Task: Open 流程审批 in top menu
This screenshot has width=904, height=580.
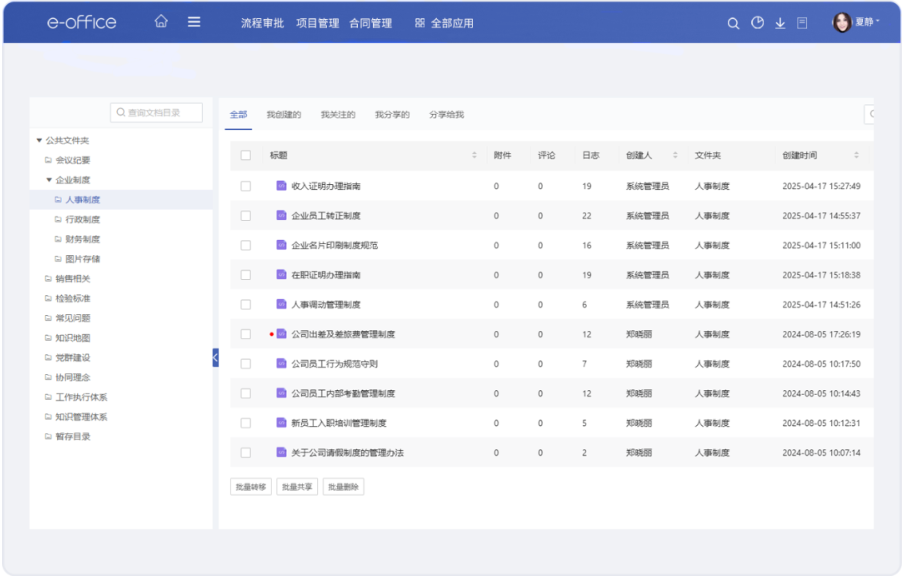Action: tap(262, 23)
